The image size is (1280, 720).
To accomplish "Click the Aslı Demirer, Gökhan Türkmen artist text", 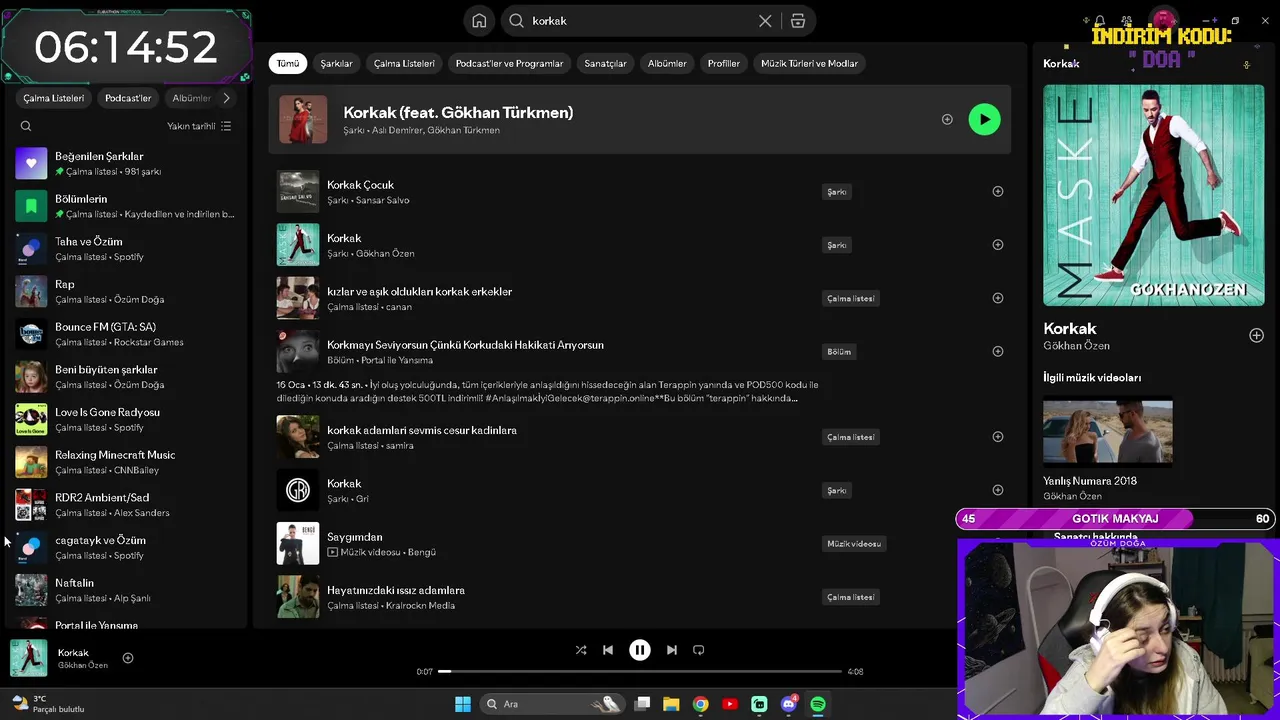I will tap(436, 130).
